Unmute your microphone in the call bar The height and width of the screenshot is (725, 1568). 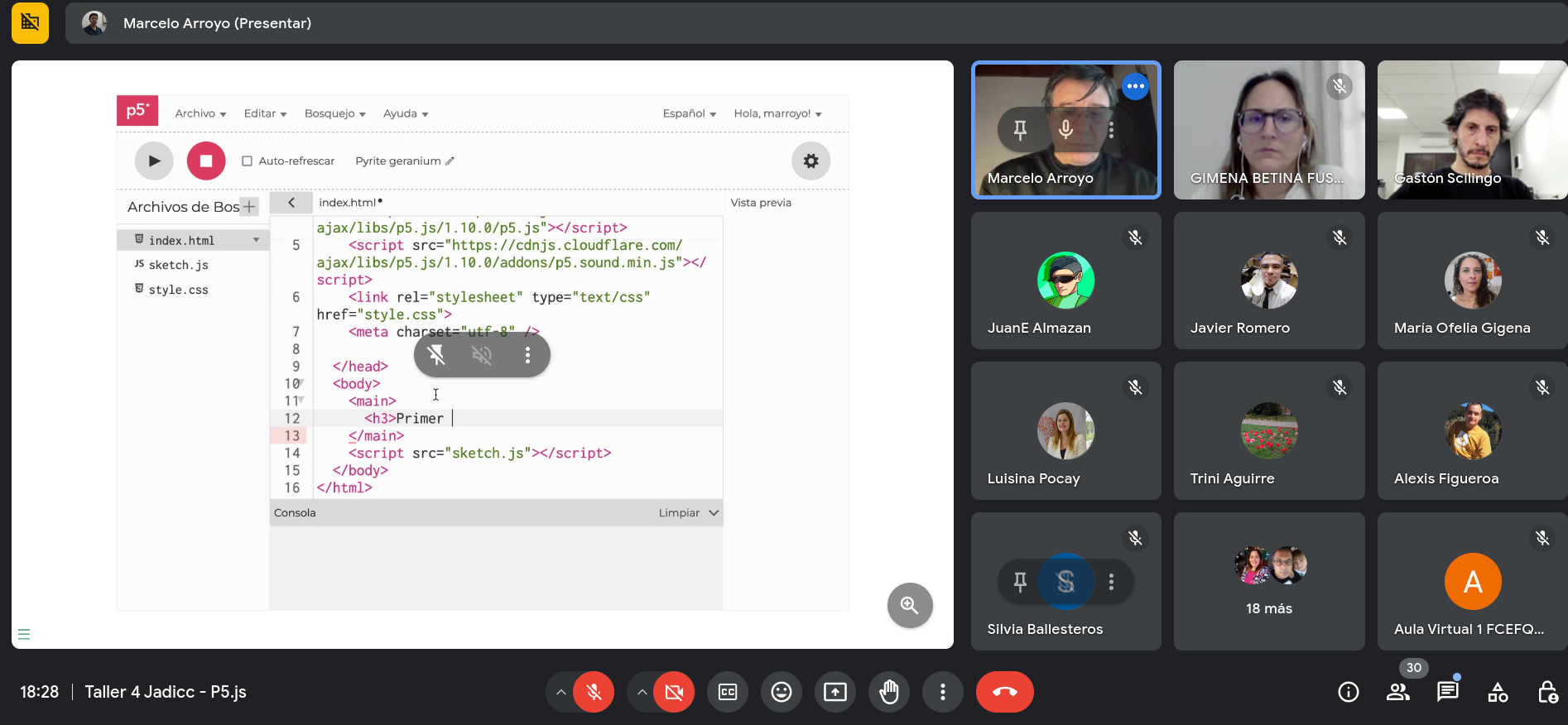tap(594, 692)
